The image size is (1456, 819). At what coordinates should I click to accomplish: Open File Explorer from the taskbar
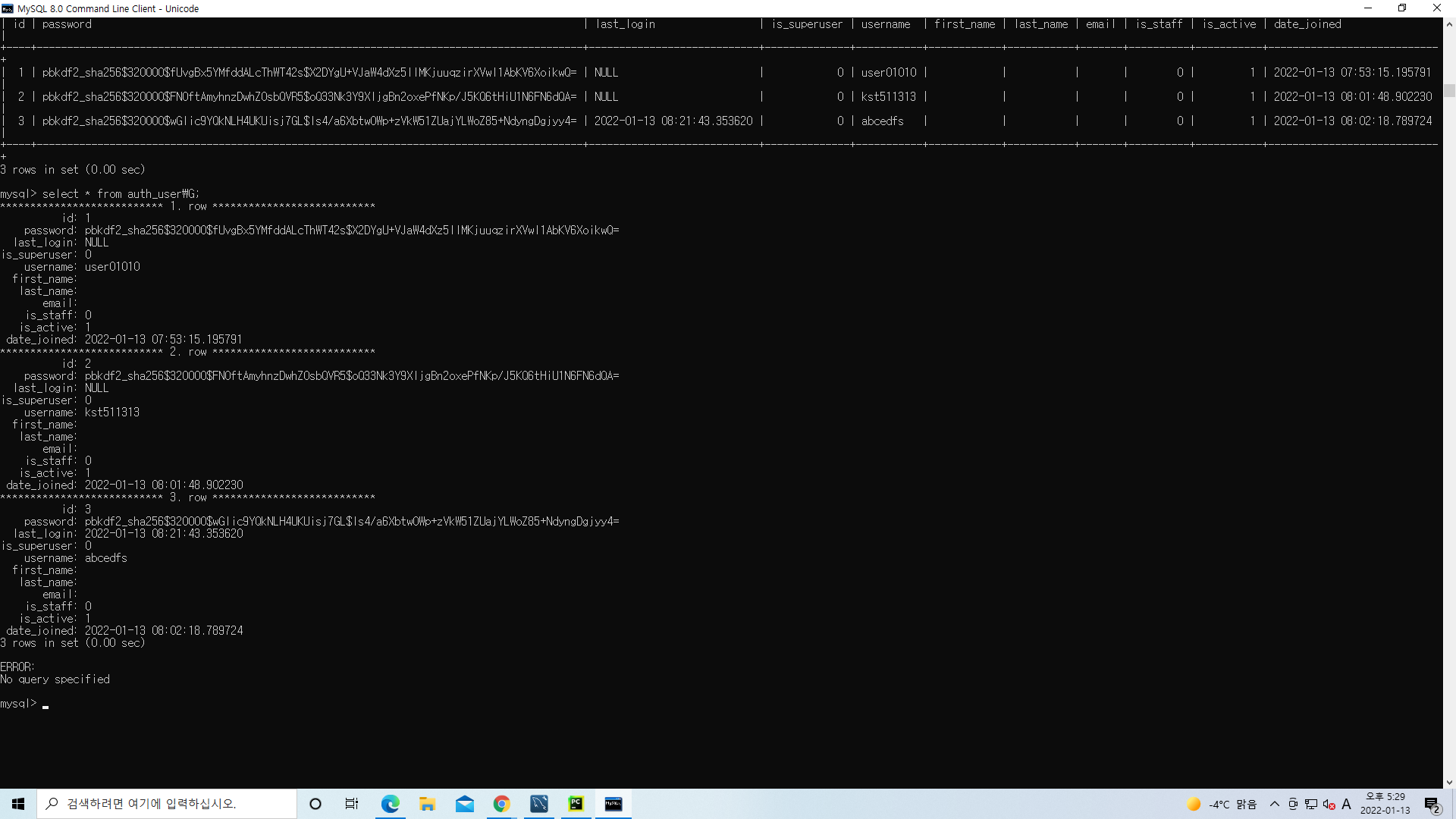[x=427, y=804]
